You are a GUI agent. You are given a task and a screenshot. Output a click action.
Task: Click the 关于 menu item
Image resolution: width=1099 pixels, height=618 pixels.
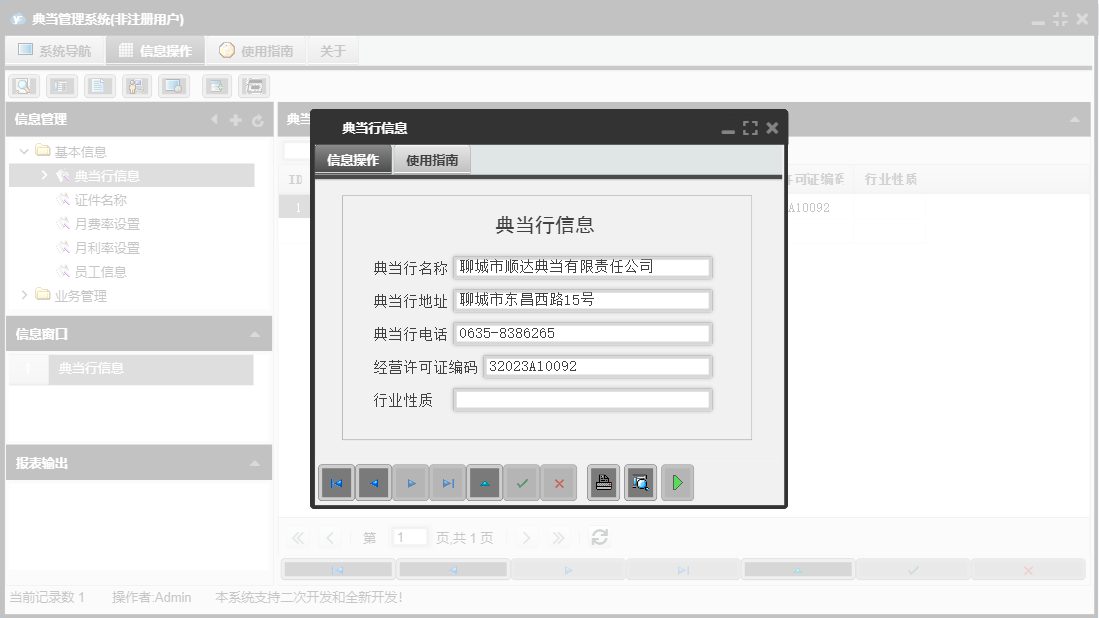pos(332,48)
